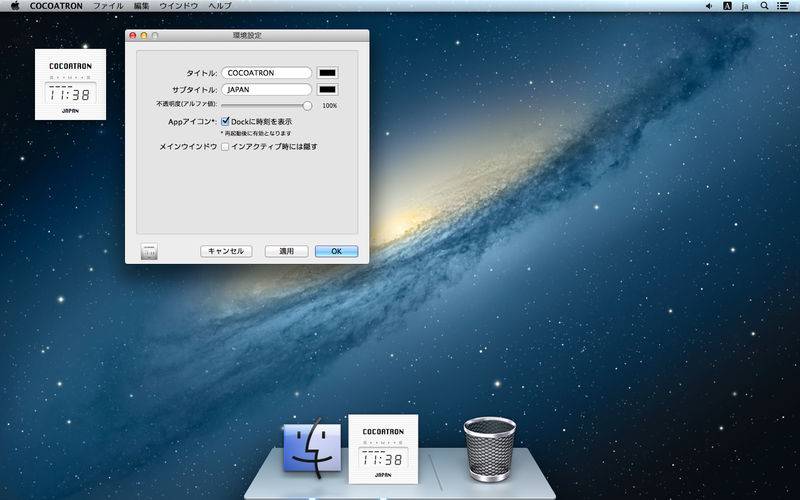
Task: Click the opacity slider knob
Action: pos(307,106)
